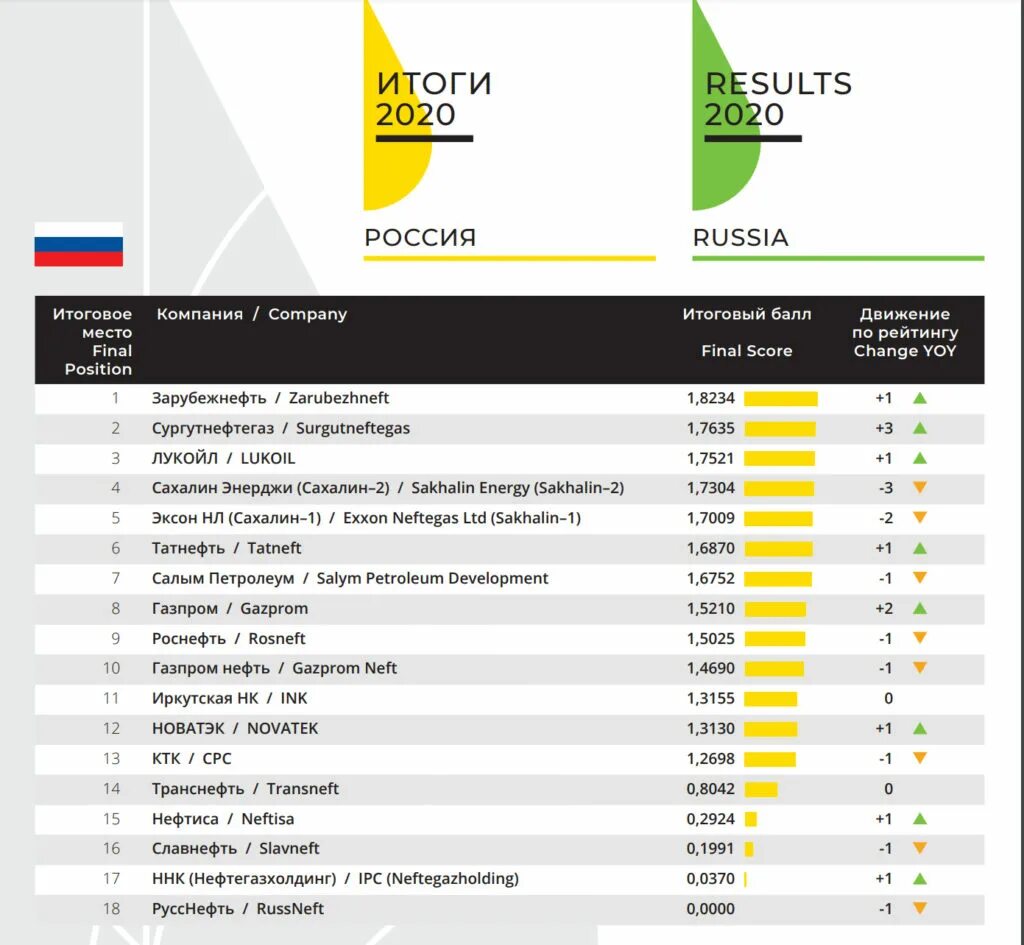This screenshot has height=945, width=1024.
Task: Click the change value 0 in Transneft row
Action: click(888, 788)
